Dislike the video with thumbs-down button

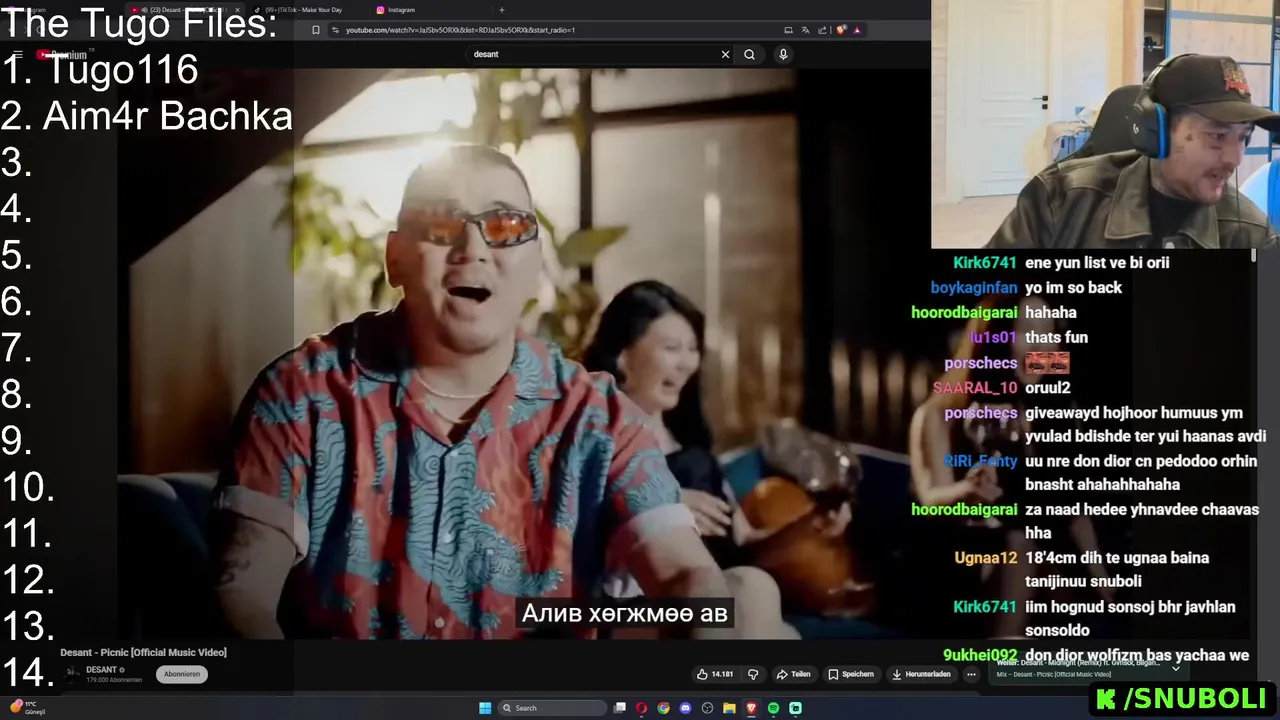[753, 674]
